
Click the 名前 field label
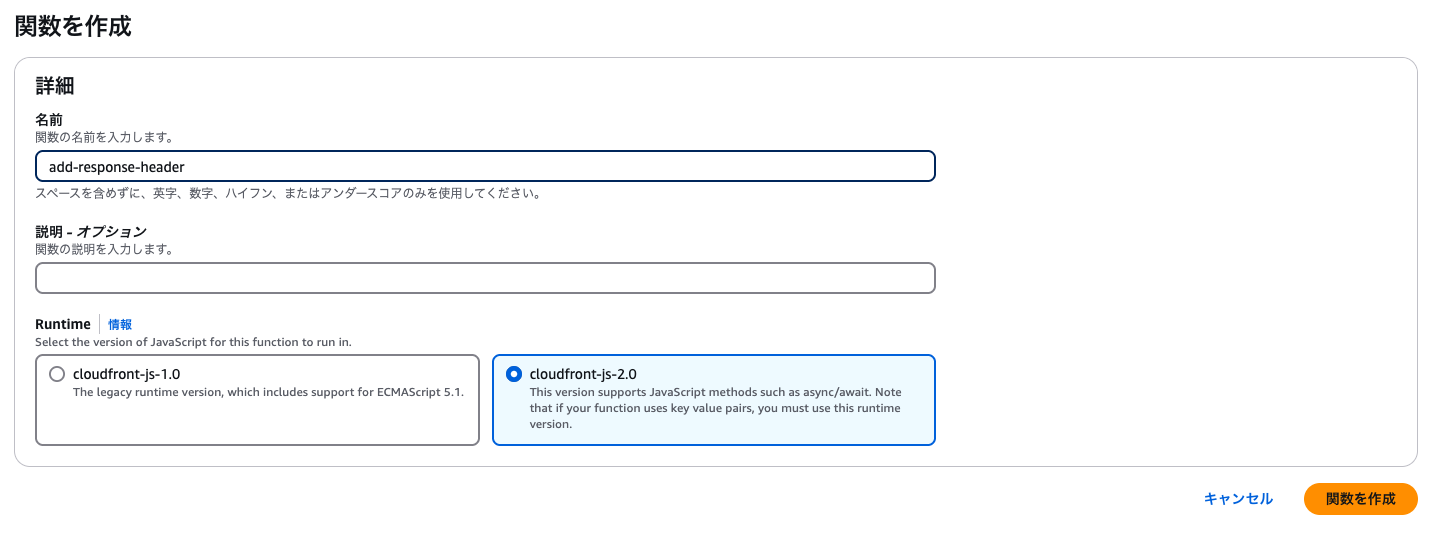pos(49,120)
